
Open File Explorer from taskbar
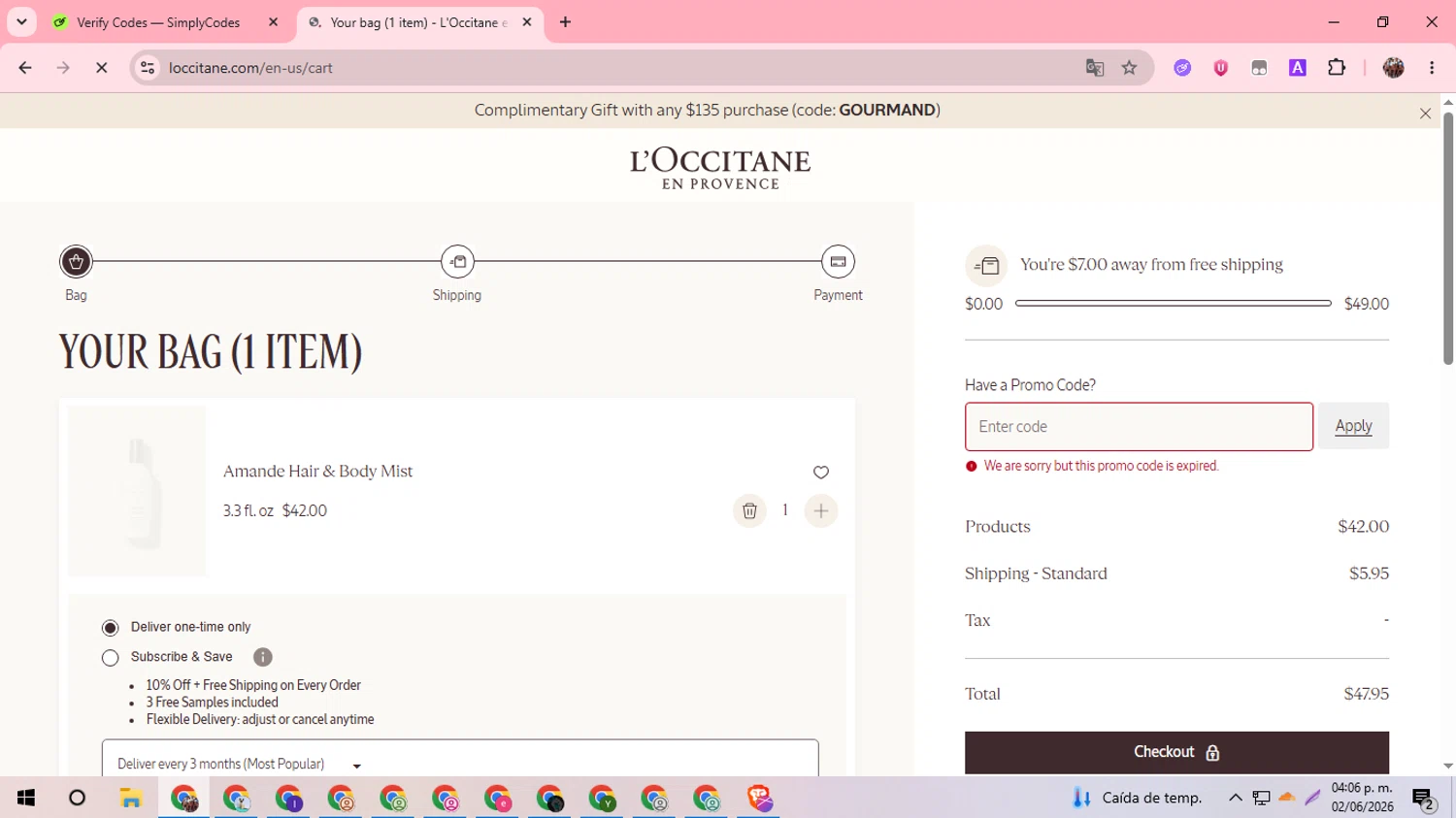pos(131,798)
